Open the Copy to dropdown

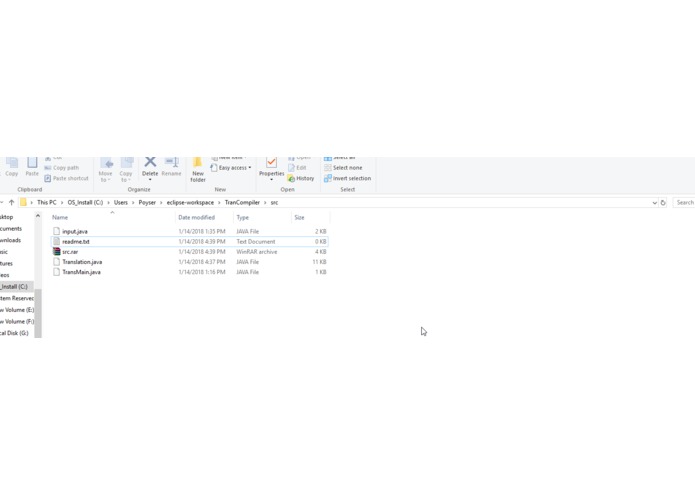tap(126, 169)
